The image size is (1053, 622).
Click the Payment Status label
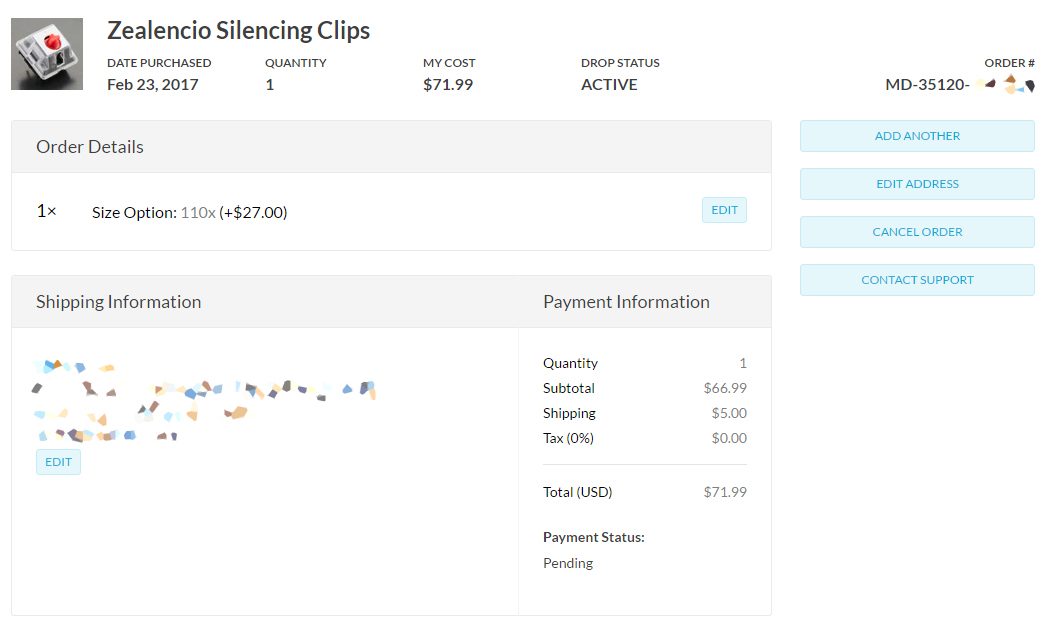[594, 537]
